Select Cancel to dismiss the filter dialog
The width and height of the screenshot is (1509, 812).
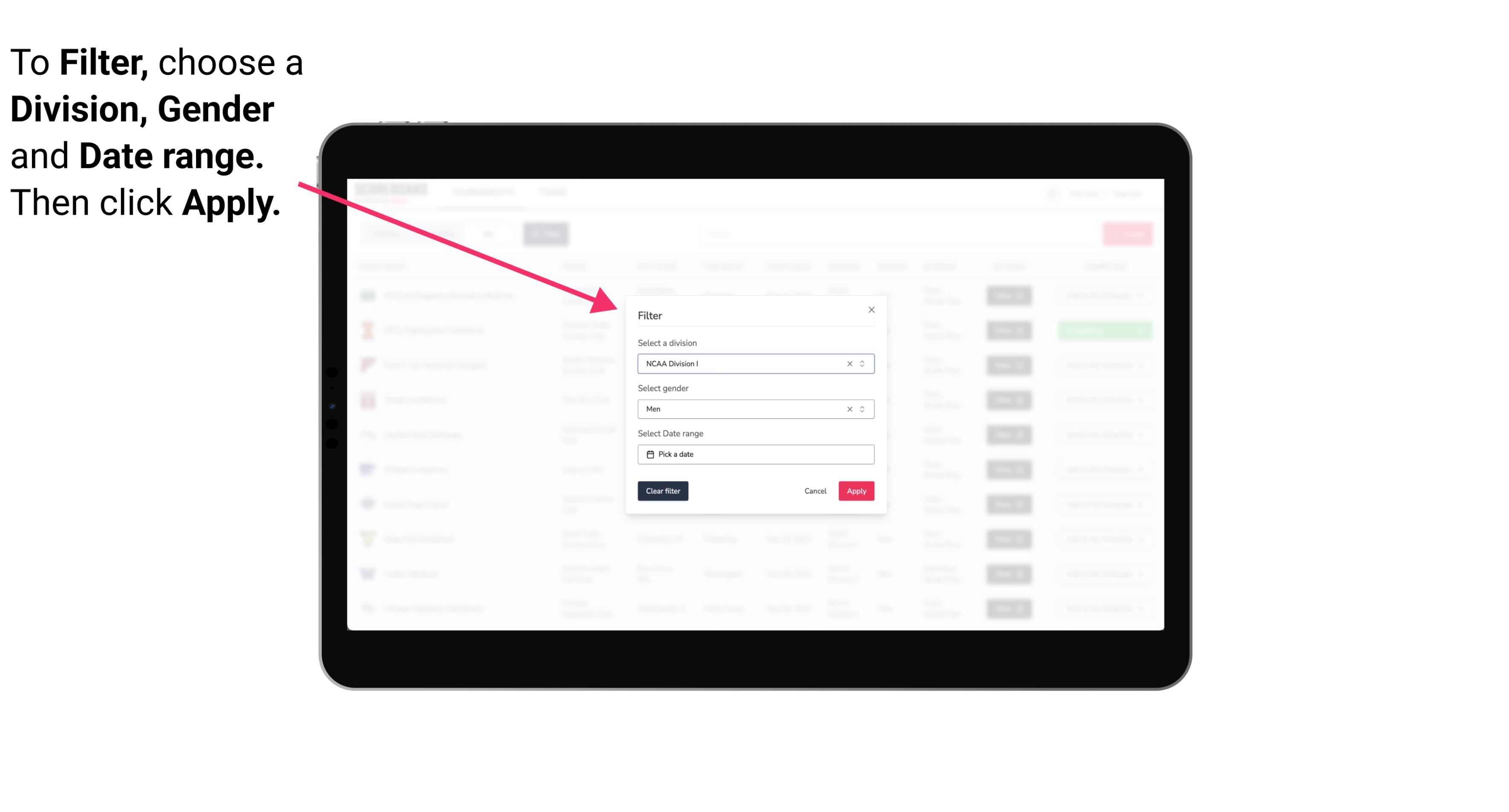click(x=815, y=491)
